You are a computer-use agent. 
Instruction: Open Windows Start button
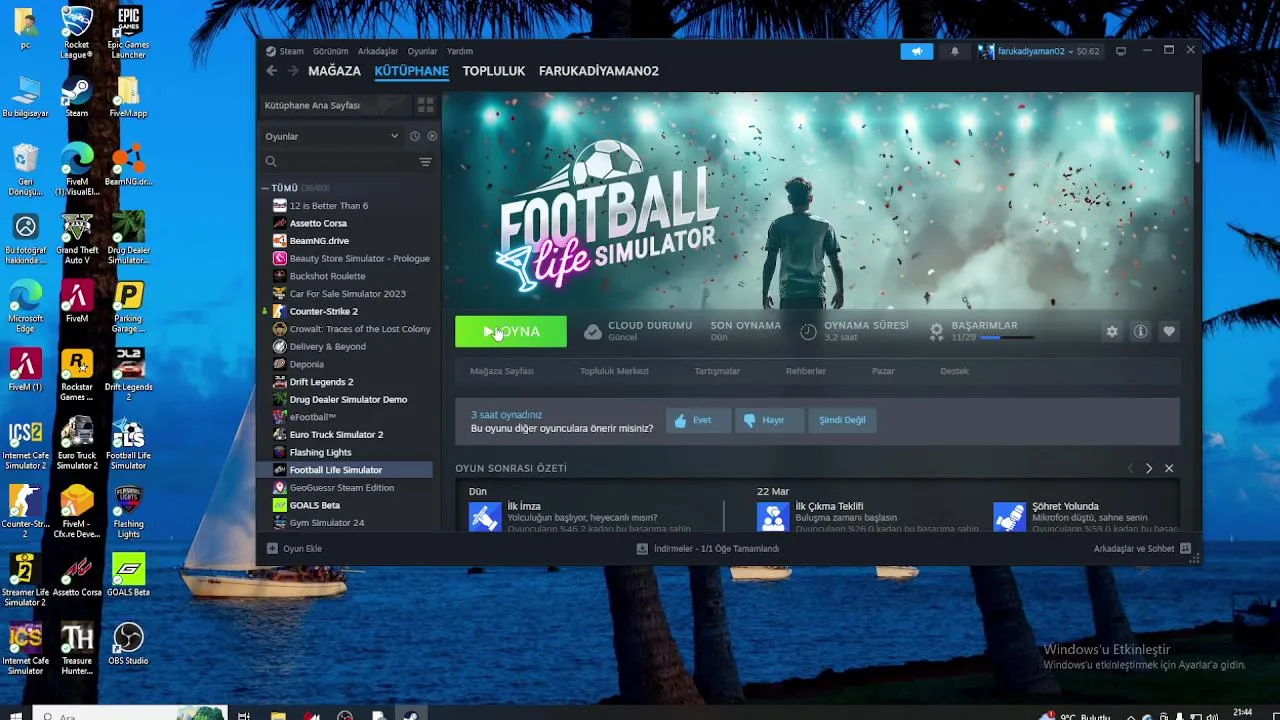16,714
